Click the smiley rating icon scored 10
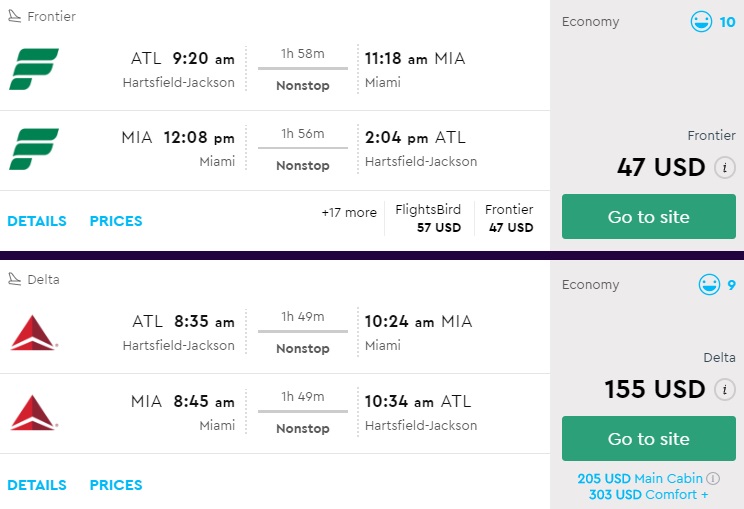Screen dimensions: 744x509 (x=702, y=22)
